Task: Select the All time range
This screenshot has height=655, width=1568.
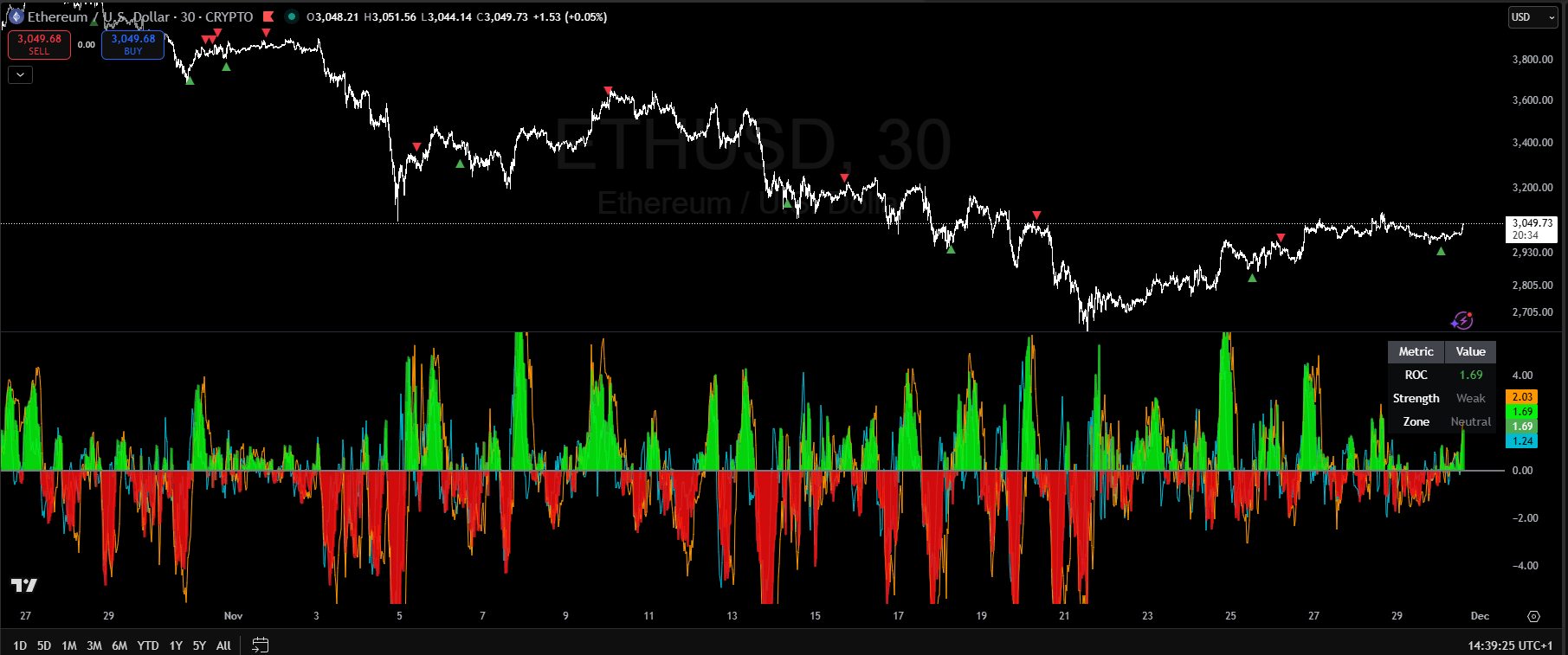Action: point(223,645)
